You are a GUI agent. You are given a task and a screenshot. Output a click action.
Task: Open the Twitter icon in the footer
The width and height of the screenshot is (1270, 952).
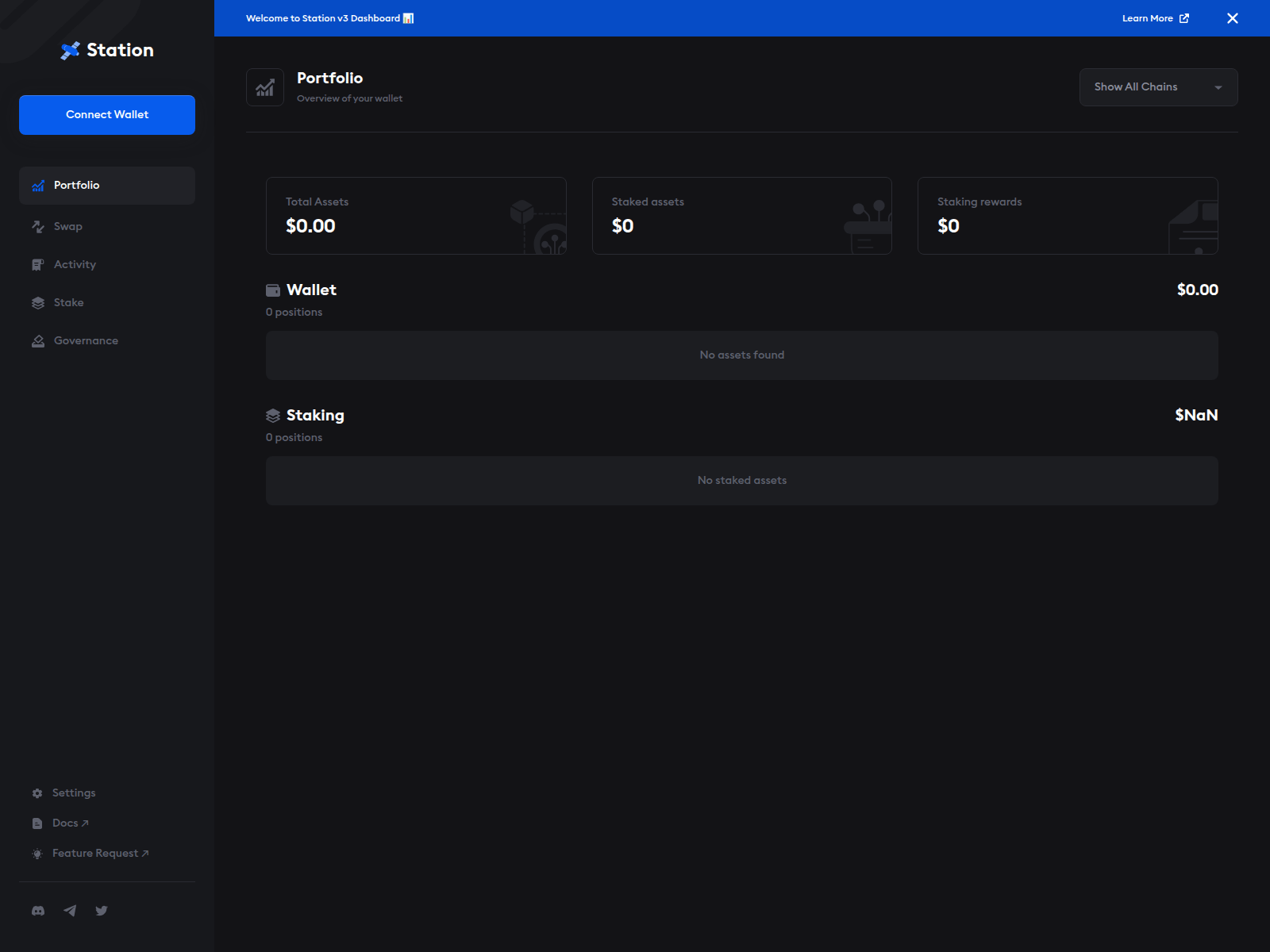tap(101, 910)
